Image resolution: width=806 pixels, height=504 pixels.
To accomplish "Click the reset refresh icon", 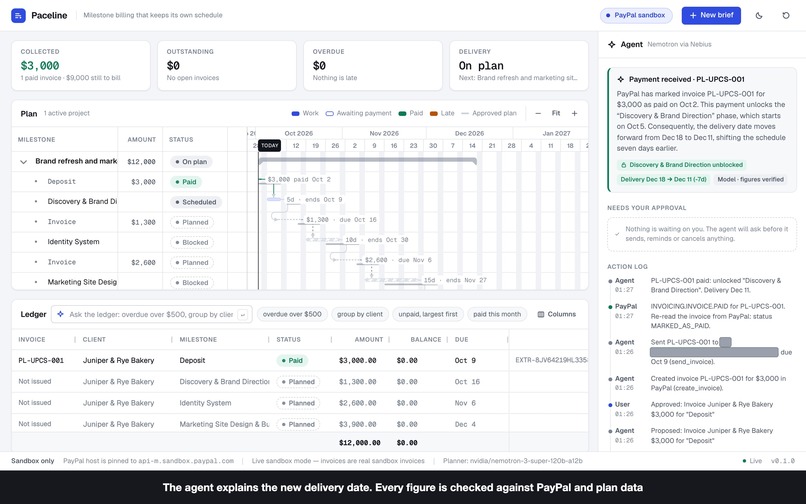I will (x=786, y=15).
